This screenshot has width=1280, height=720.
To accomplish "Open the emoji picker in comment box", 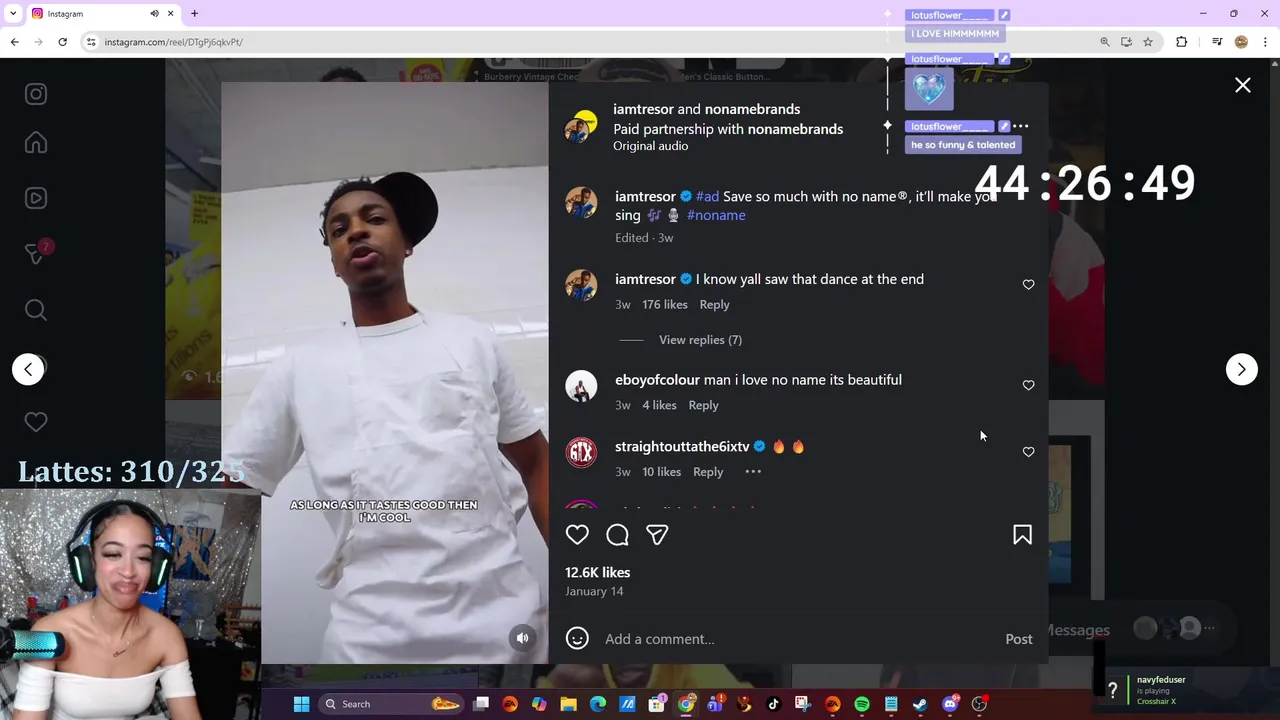I will coord(577,639).
